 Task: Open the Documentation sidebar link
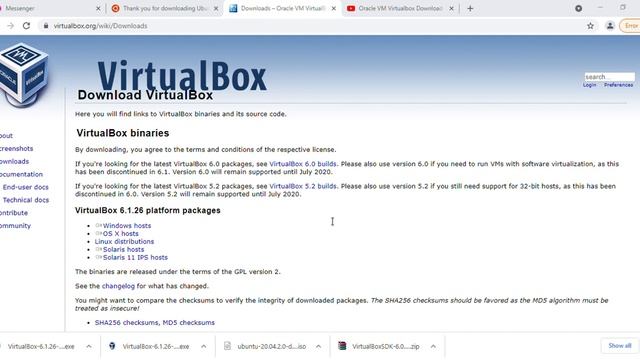(x=21, y=174)
